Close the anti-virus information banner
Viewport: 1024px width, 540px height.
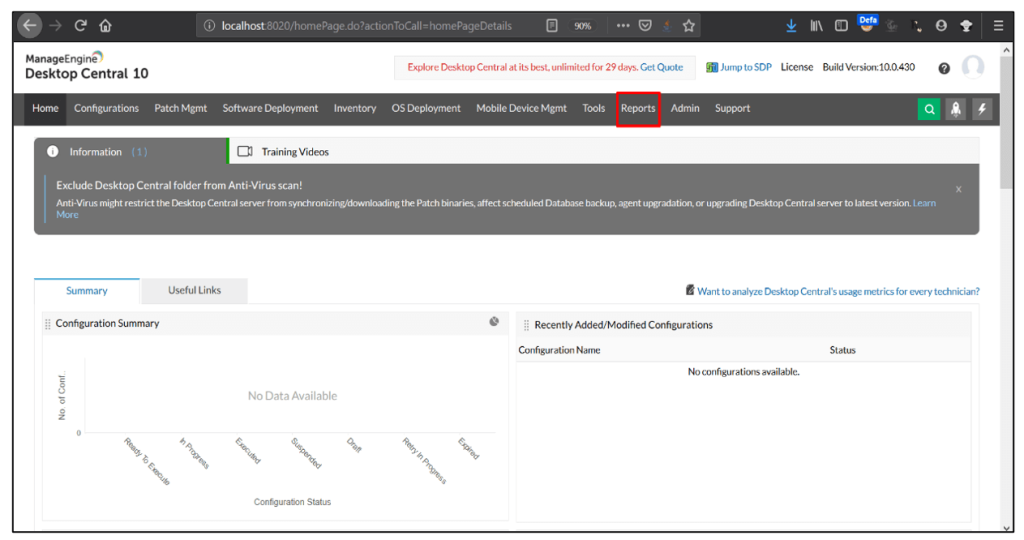tap(958, 189)
